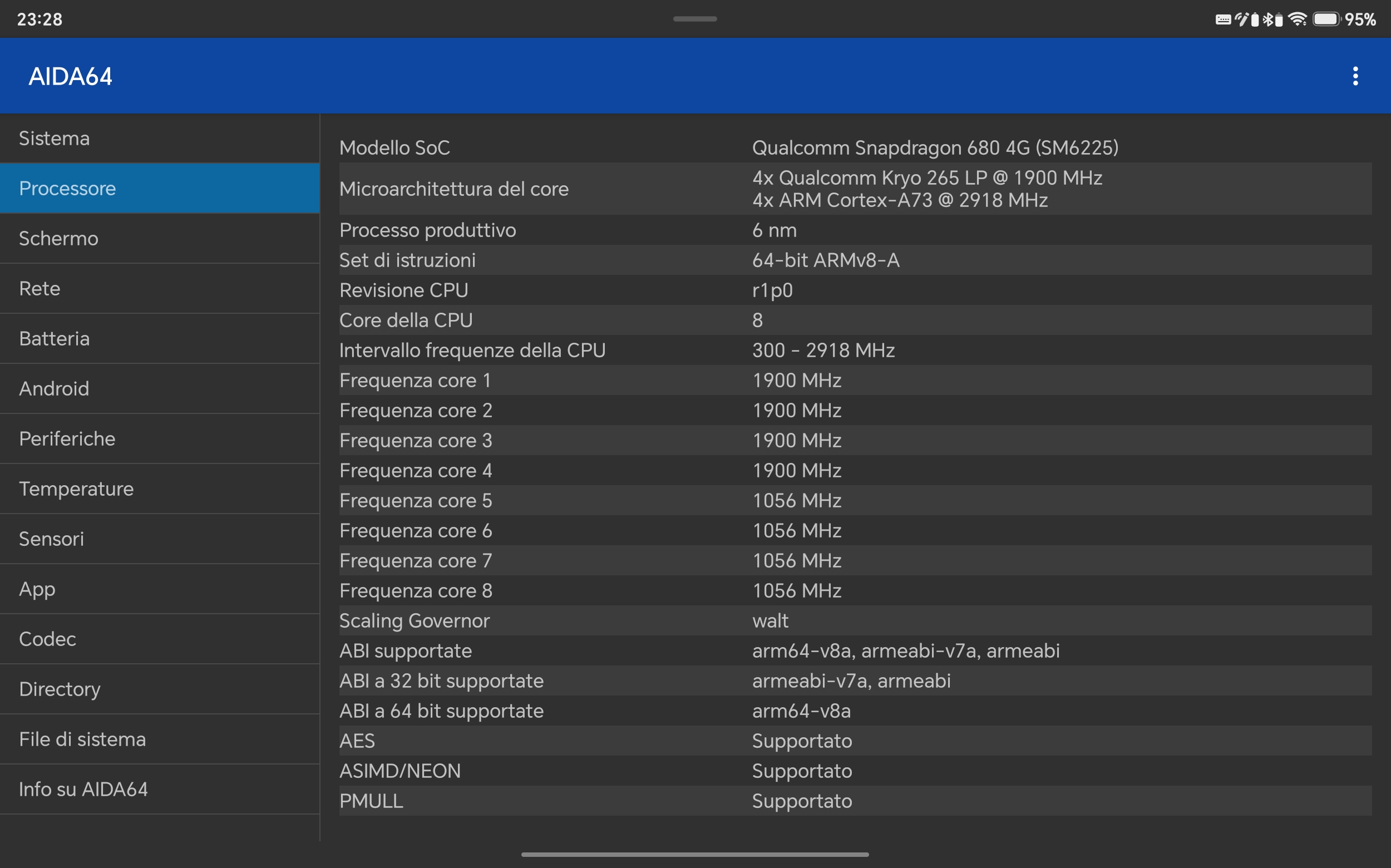Select the Frequenza core 2 row

[855, 411]
